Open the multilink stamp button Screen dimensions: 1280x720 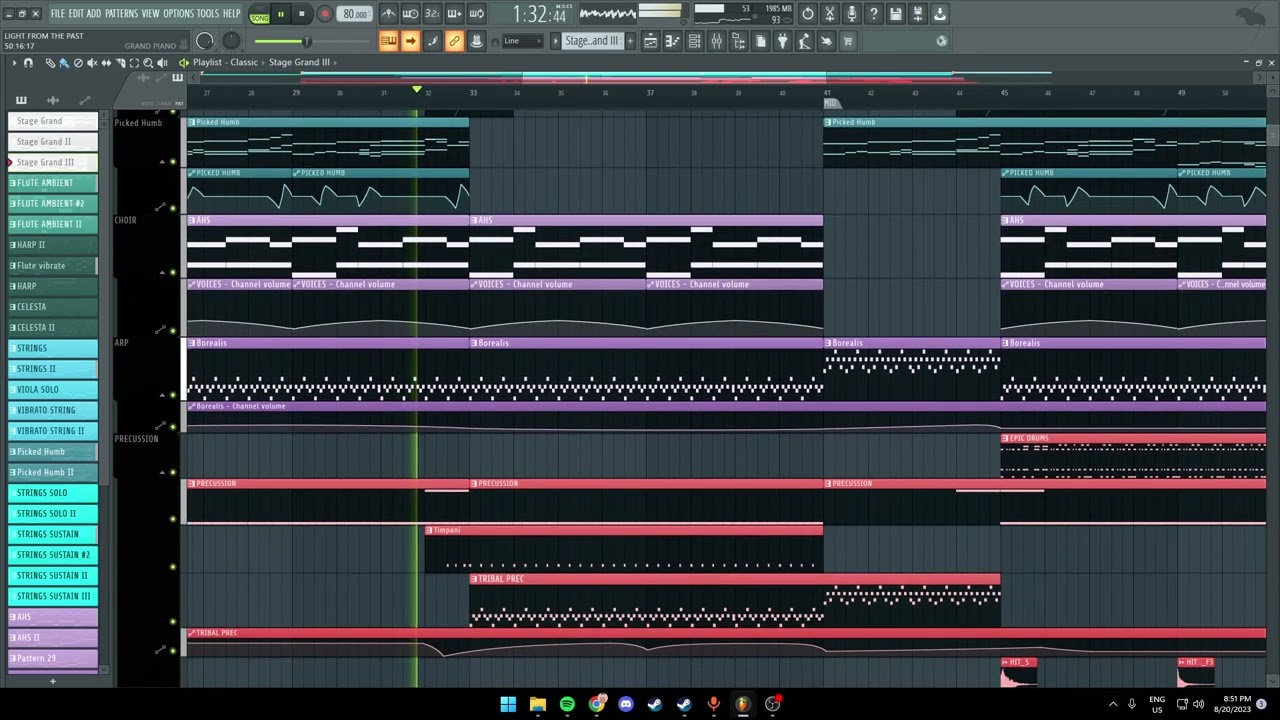pyautogui.click(x=477, y=41)
